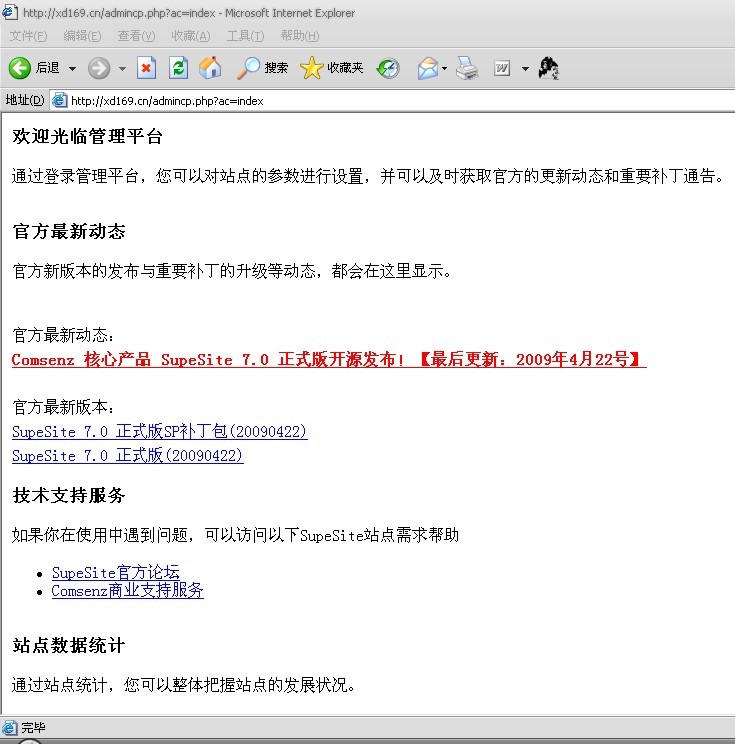Print the page with printer icon
Viewport: 735px width, 744px height.
(x=467, y=68)
